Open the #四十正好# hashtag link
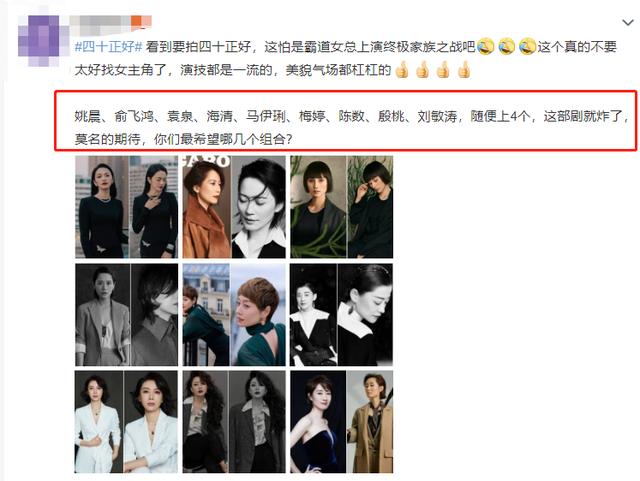 [108, 47]
